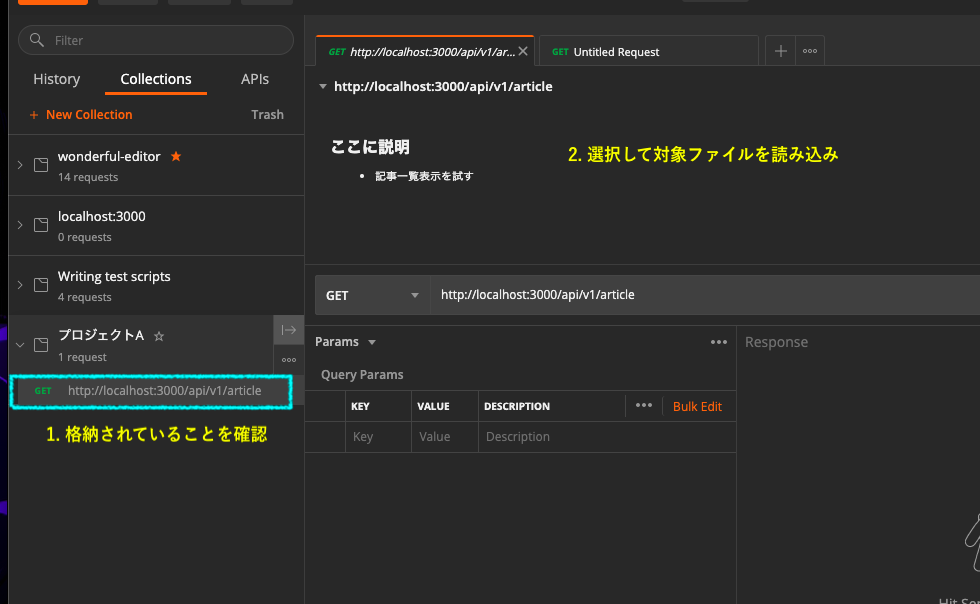980x604 pixels.
Task: Create a New Collection
Action: pyautogui.click(x=81, y=114)
